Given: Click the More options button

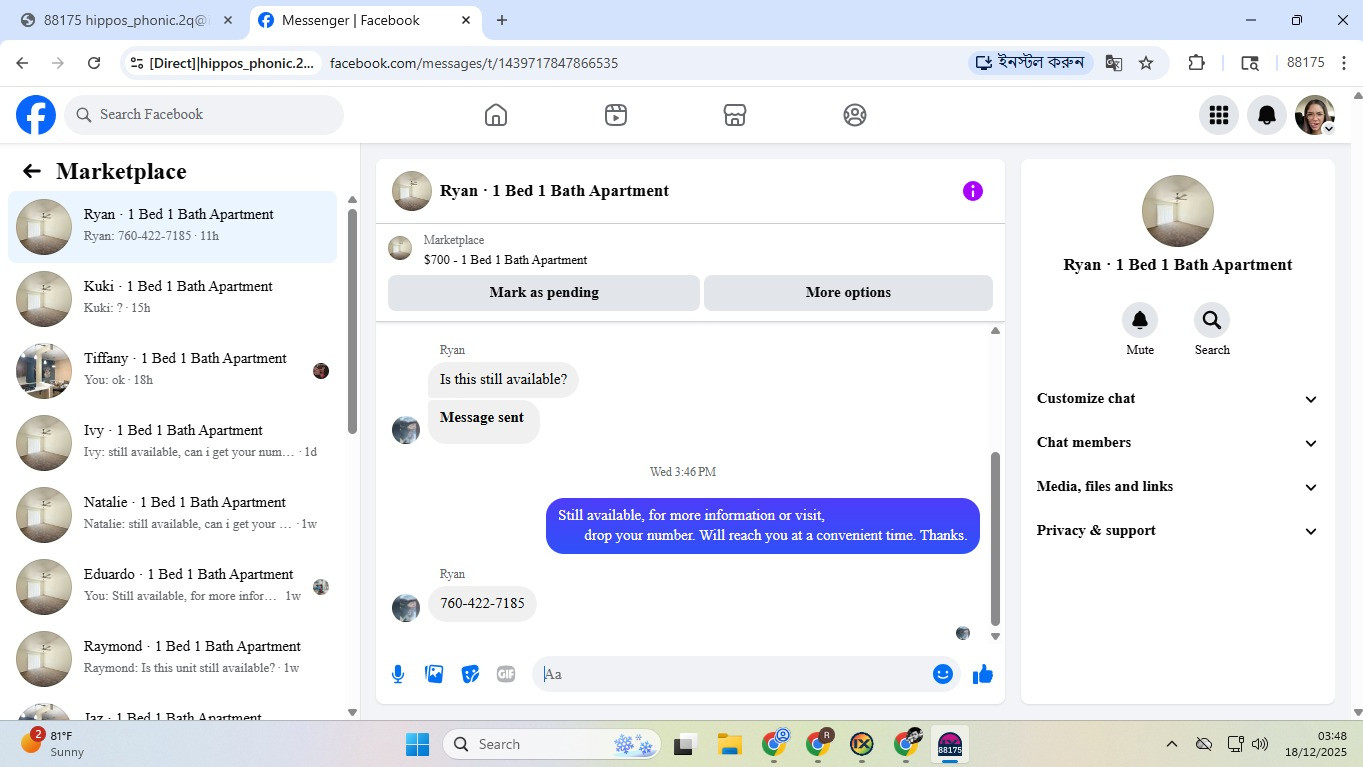Looking at the screenshot, I should [x=848, y=293].
